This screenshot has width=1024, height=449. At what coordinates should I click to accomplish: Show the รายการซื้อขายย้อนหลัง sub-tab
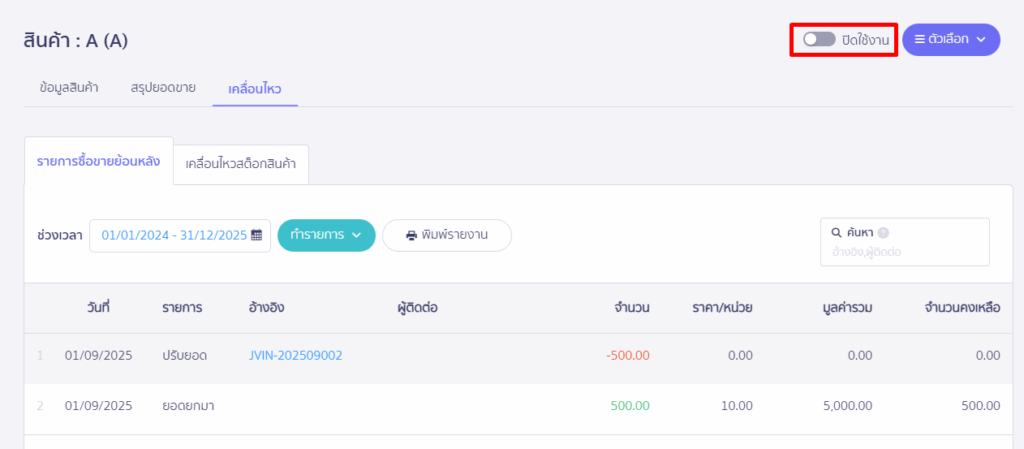(98, 161)
